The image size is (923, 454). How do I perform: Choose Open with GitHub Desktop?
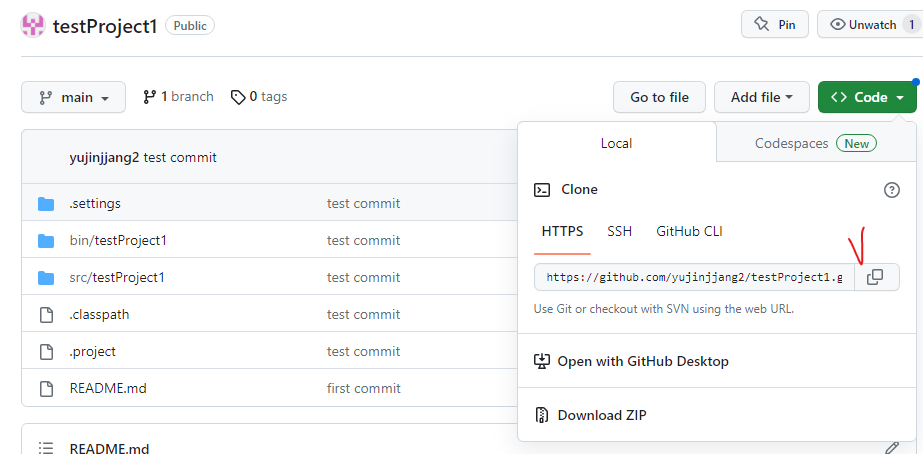coord(642,361)
